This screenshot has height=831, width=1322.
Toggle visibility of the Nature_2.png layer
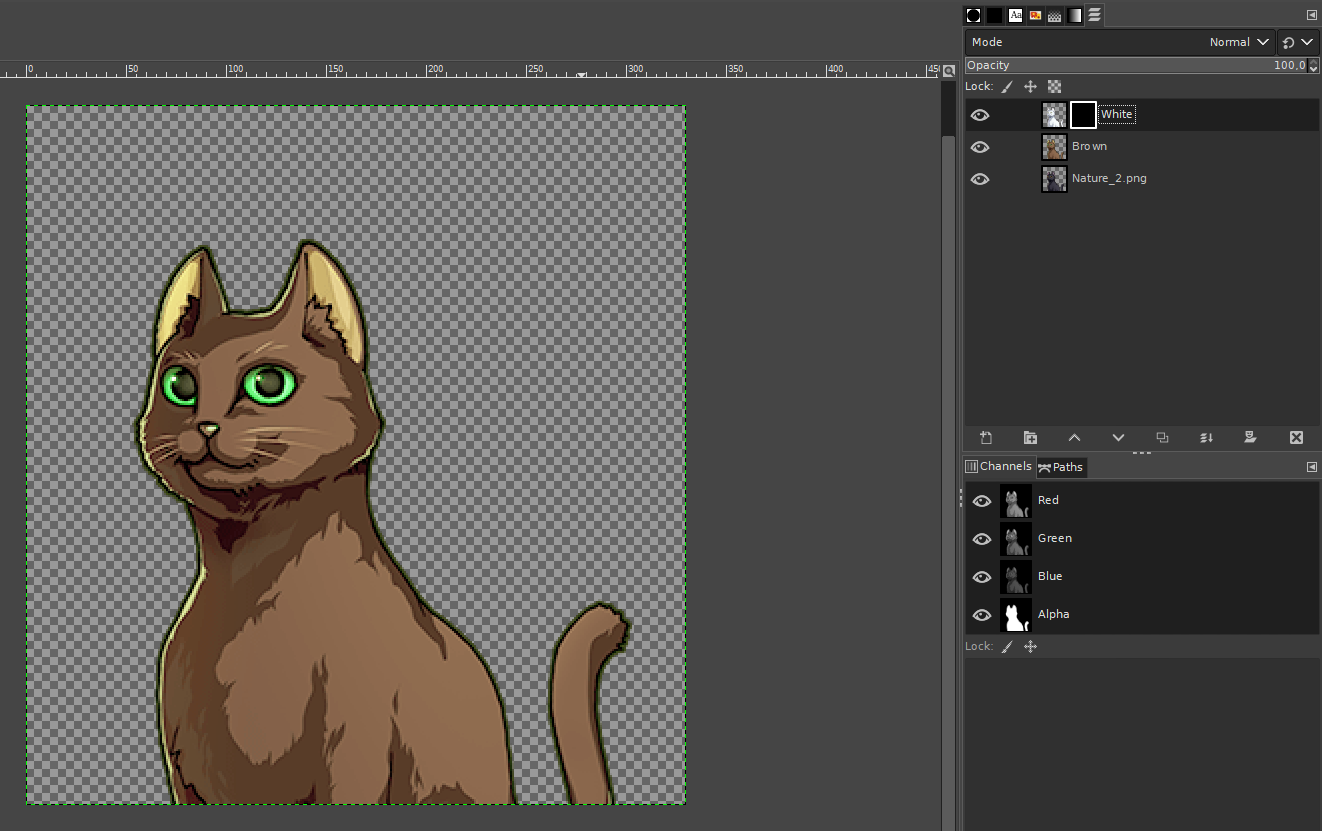(980, 179)
